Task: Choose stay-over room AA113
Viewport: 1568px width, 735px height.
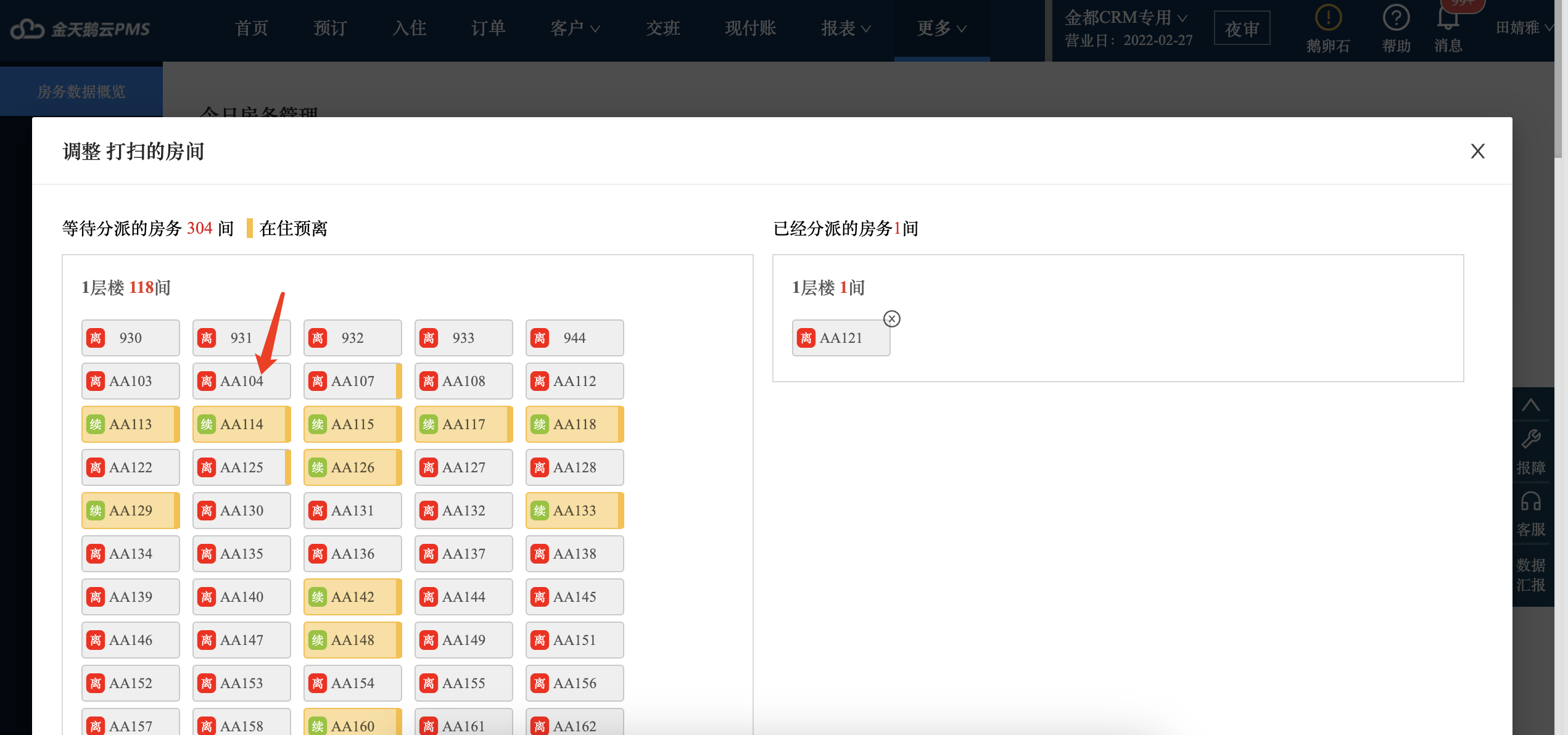Action: (131, 424)
